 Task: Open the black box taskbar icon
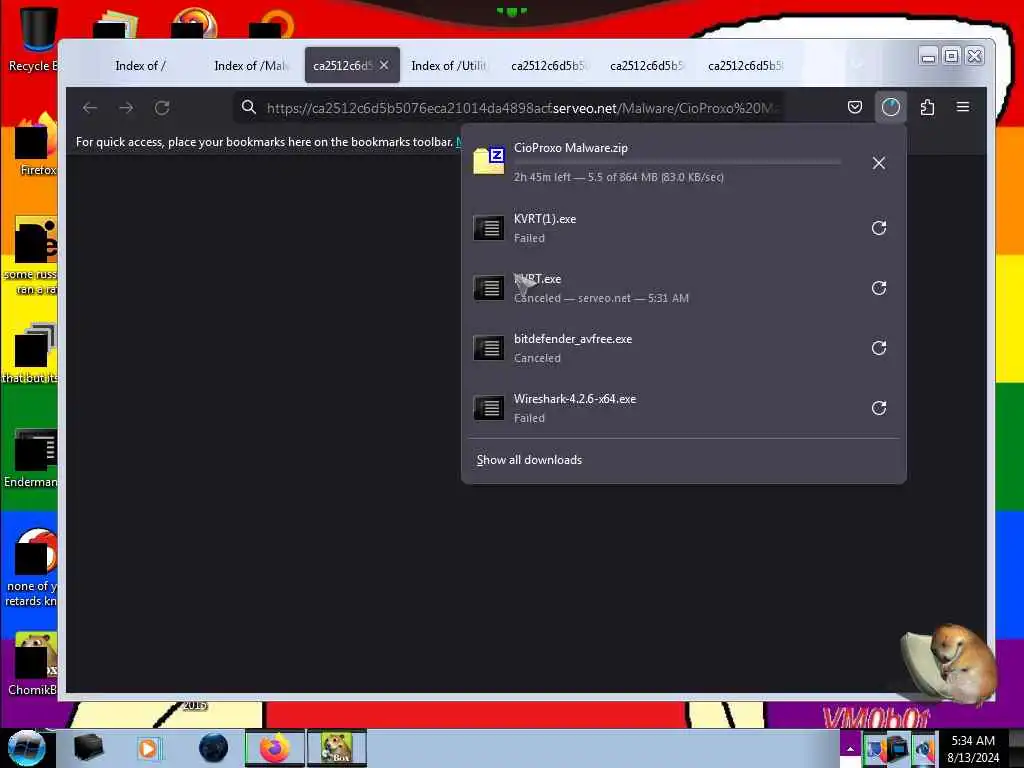tap(88, 748)
